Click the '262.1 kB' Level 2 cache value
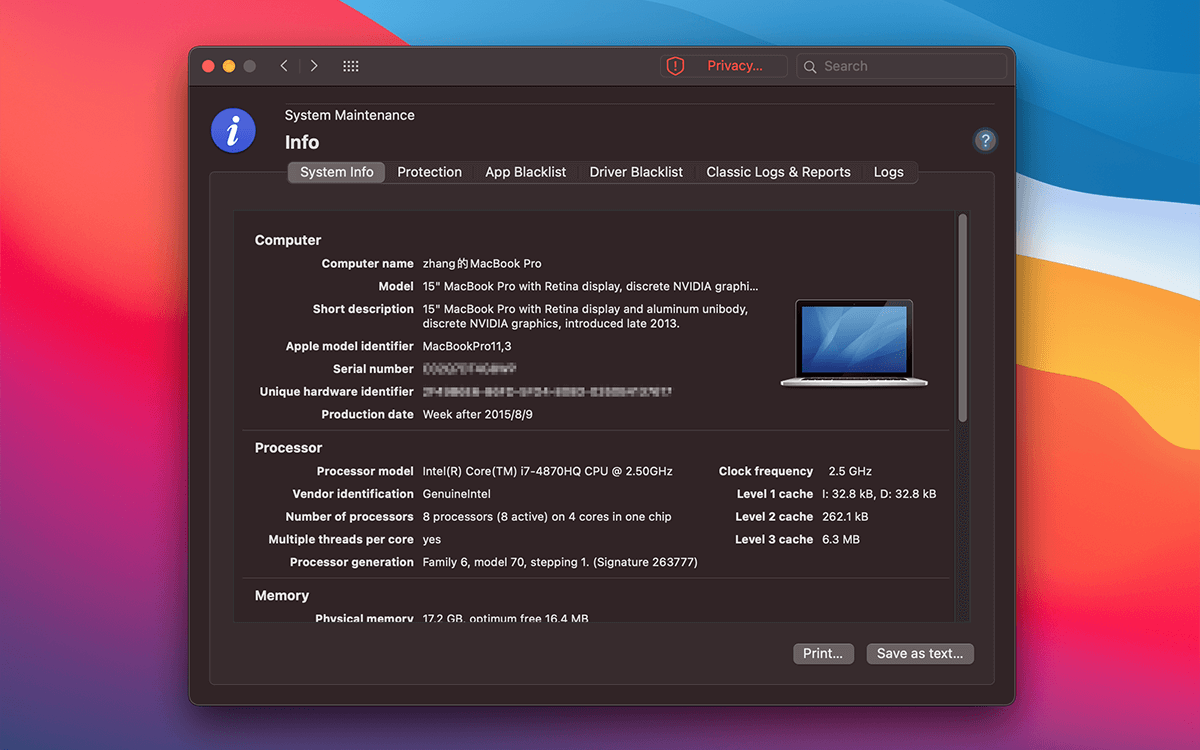Viewport: 1200px width, 750px height. click(x=845, y=517)
